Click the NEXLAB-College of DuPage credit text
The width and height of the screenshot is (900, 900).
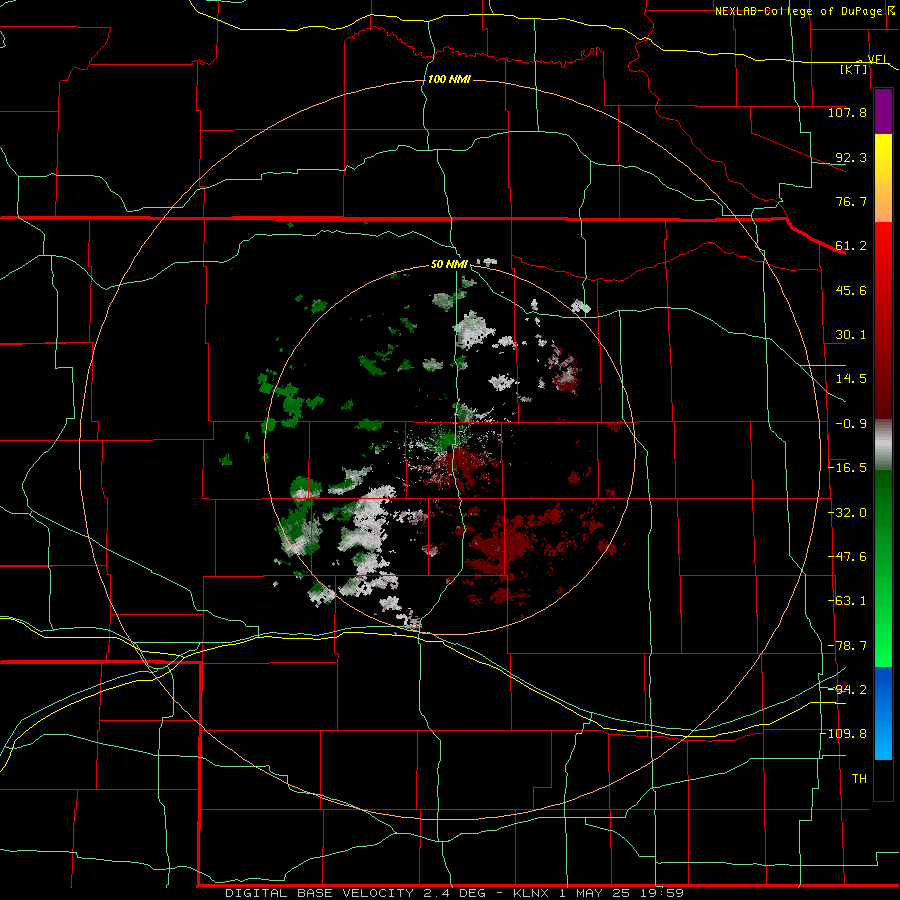799,11
